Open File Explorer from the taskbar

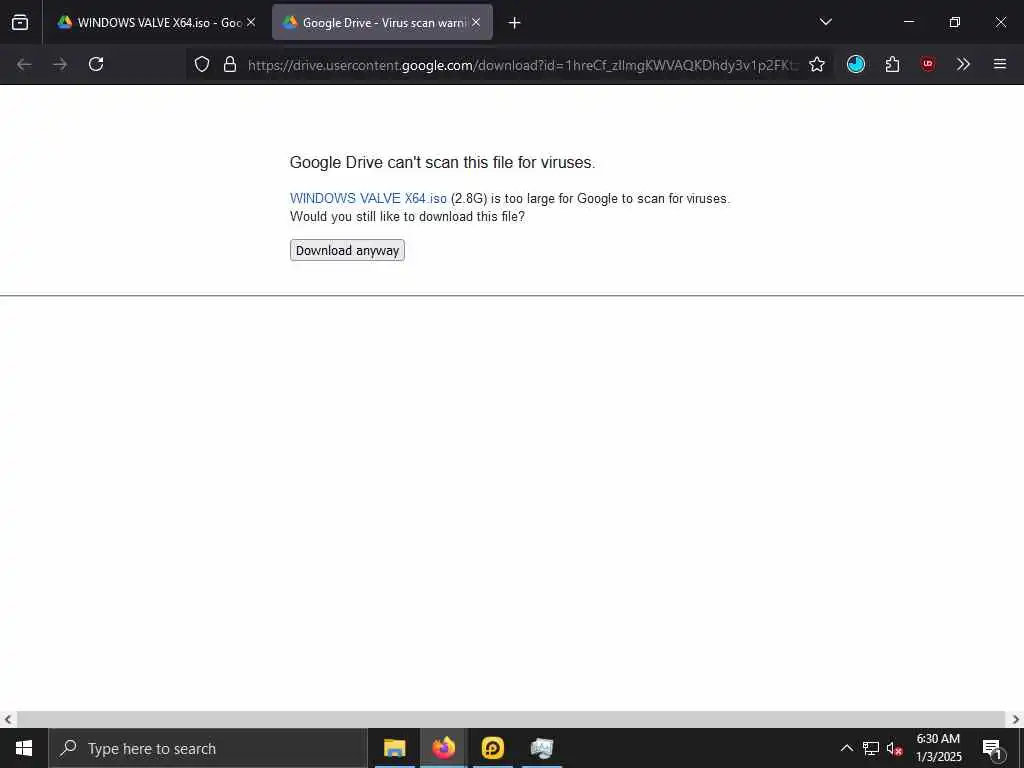coord(394,748)
